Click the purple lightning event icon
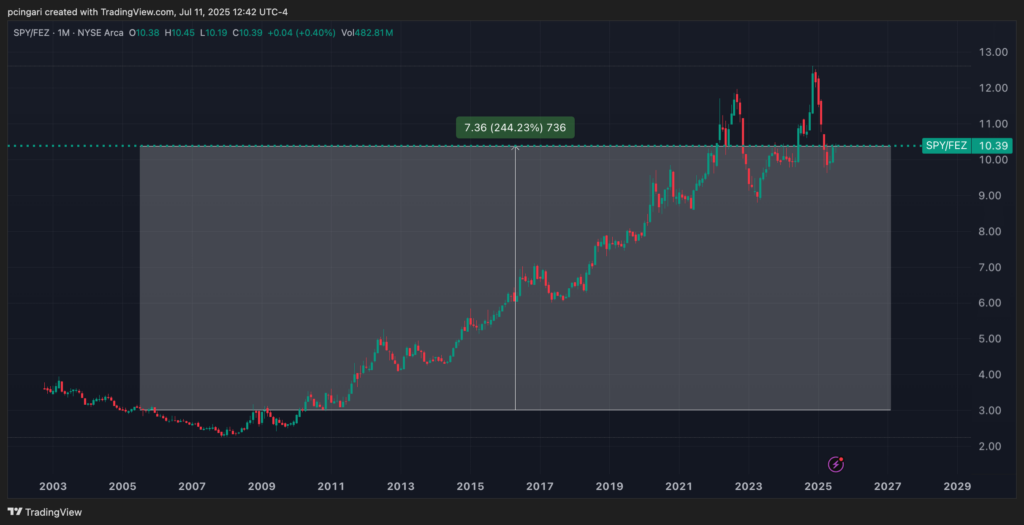Viewport: 1024px width, 525px height. click(836, 464)
